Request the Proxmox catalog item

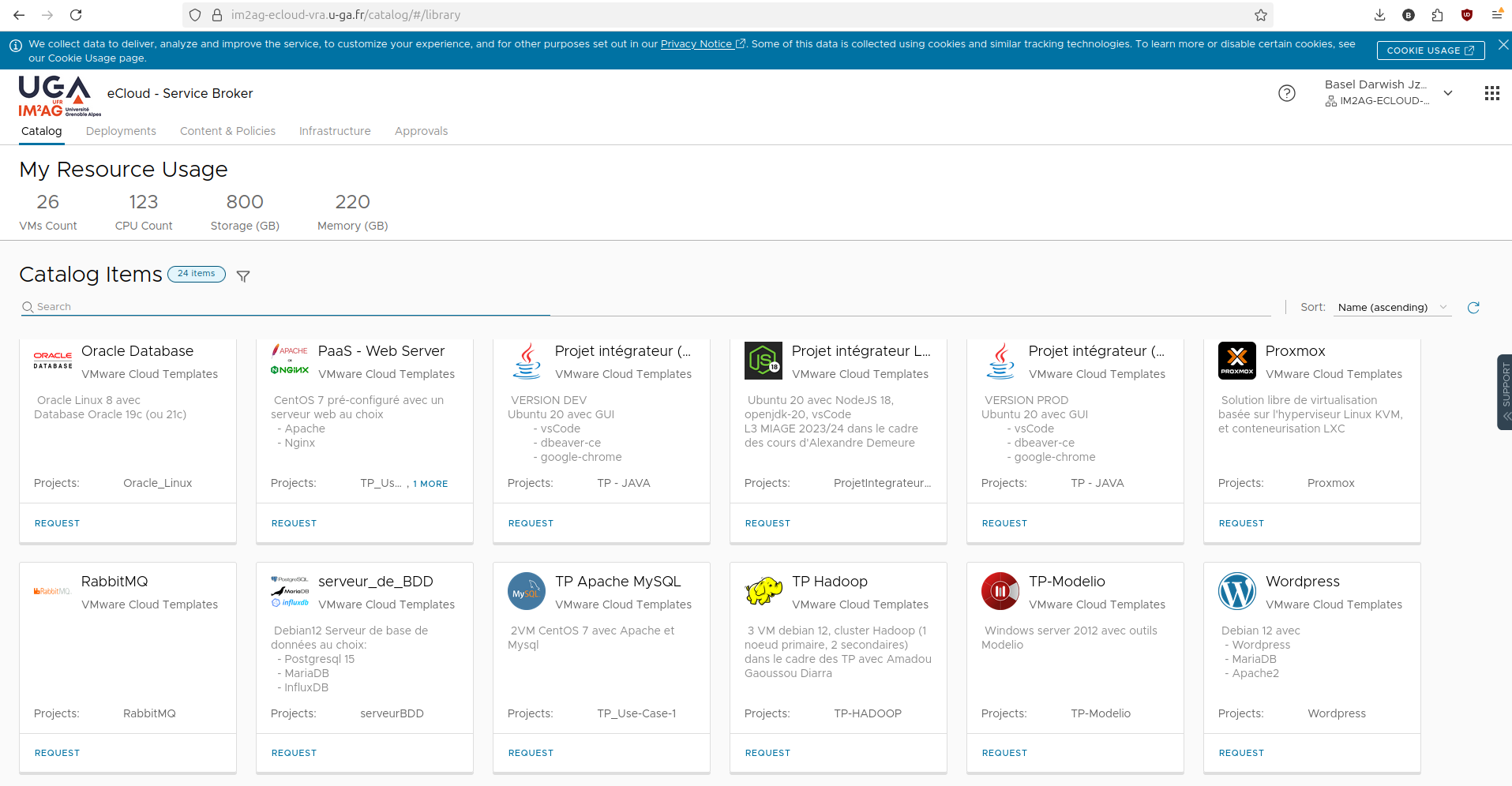point(1240,522)
